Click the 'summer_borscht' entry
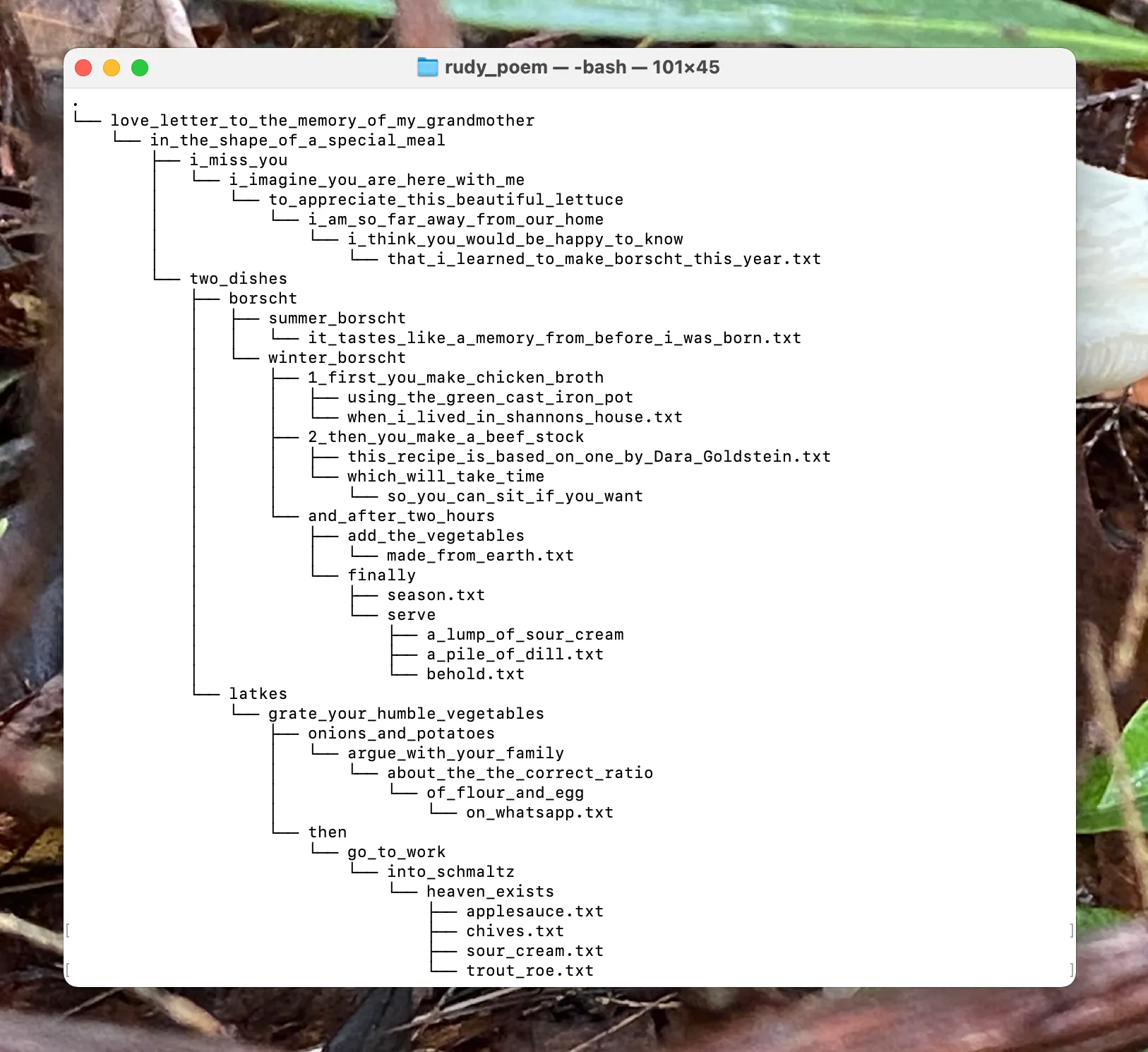1148x1052 pixels. coord(337,318)
